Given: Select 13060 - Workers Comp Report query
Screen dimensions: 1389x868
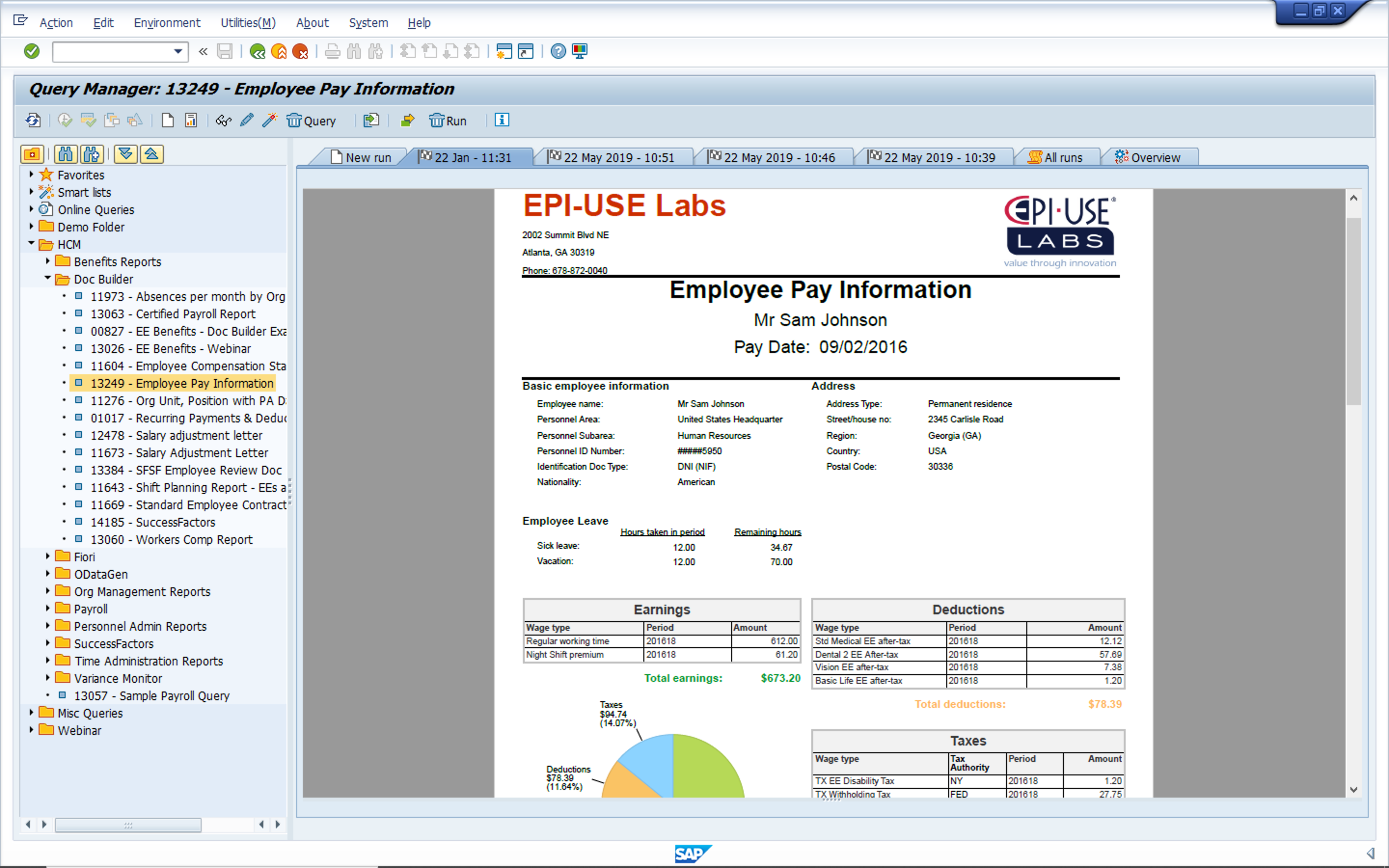Looking at the screenshot, I should (171, 540).
